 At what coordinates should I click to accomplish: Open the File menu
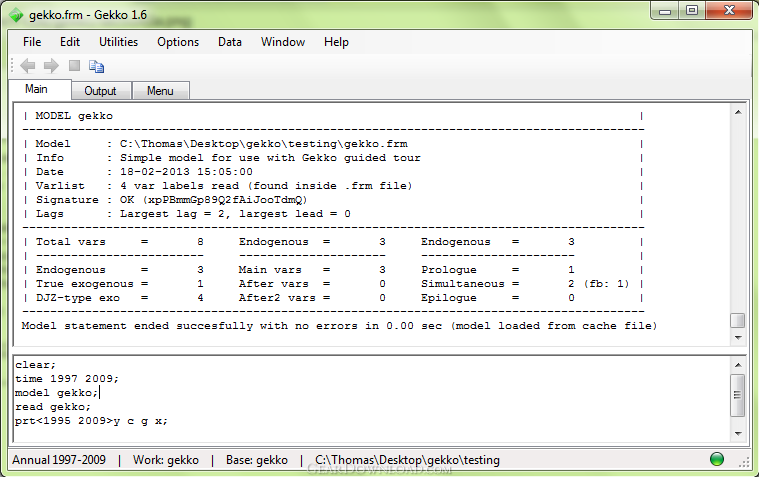[x=32, y=42]
